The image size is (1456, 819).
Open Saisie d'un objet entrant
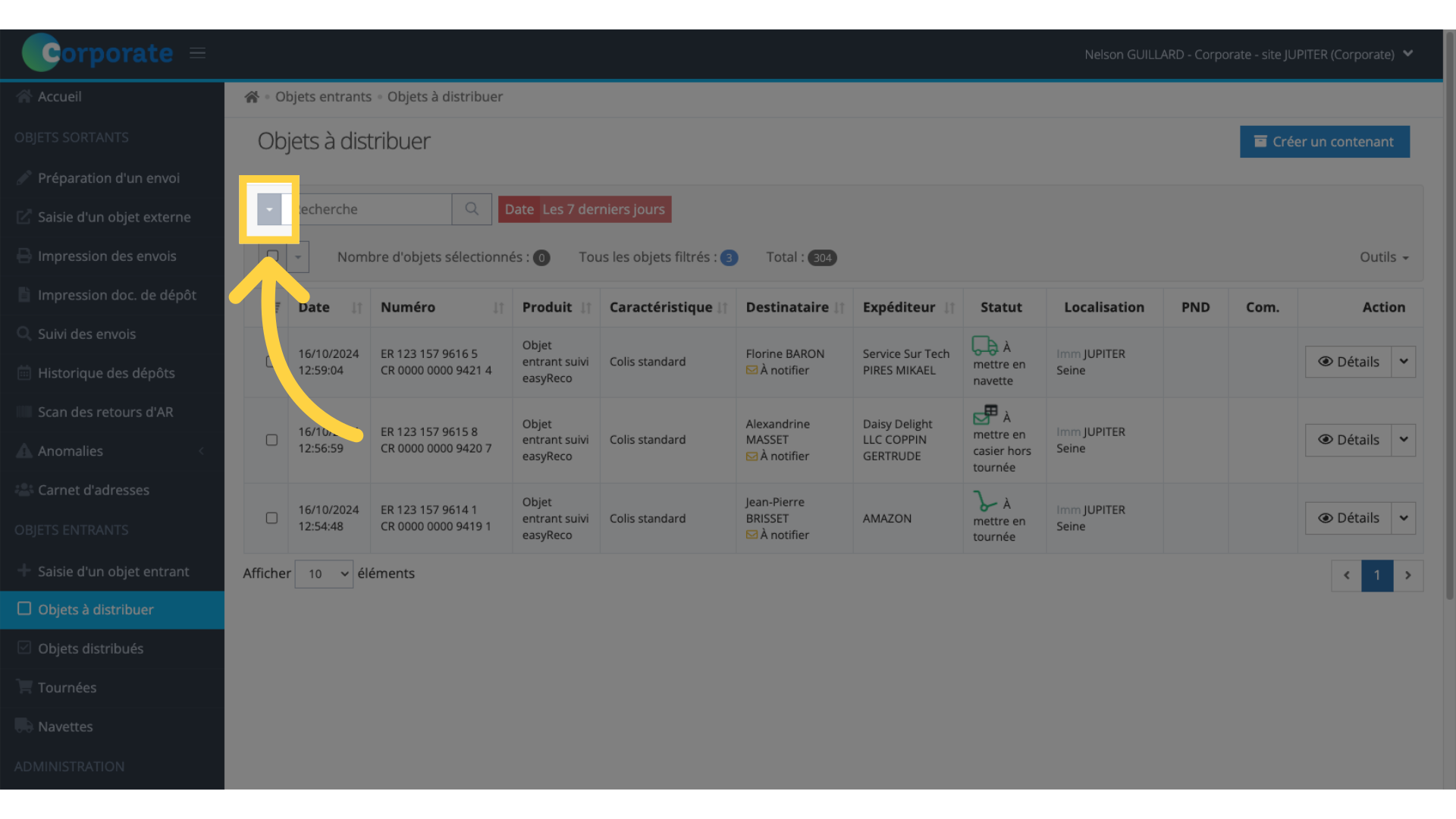click(112, 572)
